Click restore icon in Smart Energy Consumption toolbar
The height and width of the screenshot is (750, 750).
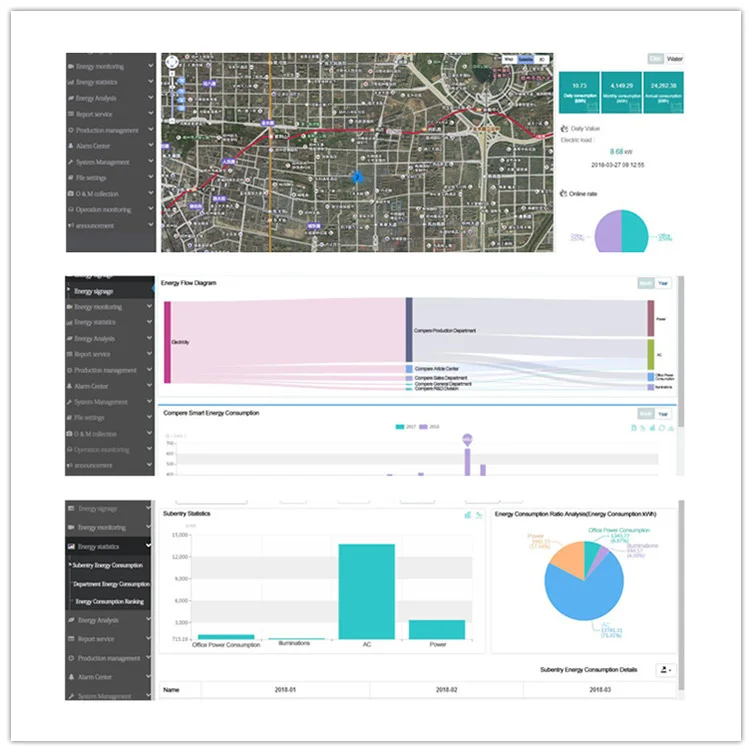662,428
